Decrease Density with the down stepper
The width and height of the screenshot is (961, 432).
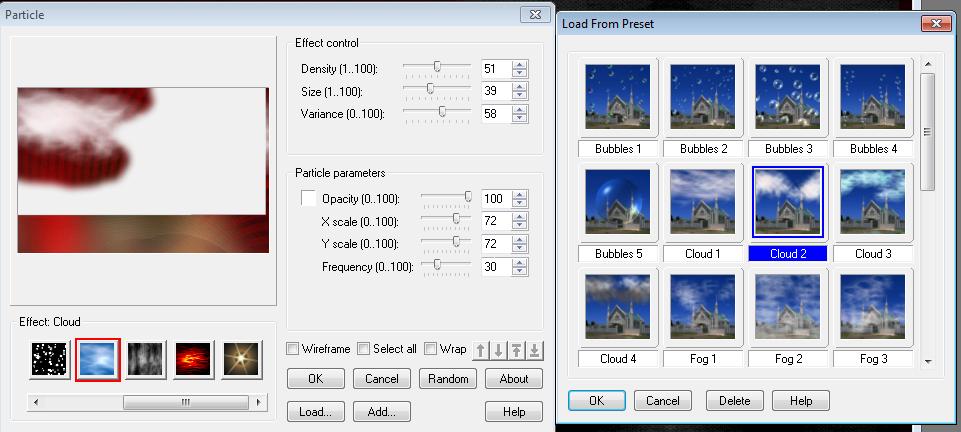pyautogui.click(x=520, y=73)
